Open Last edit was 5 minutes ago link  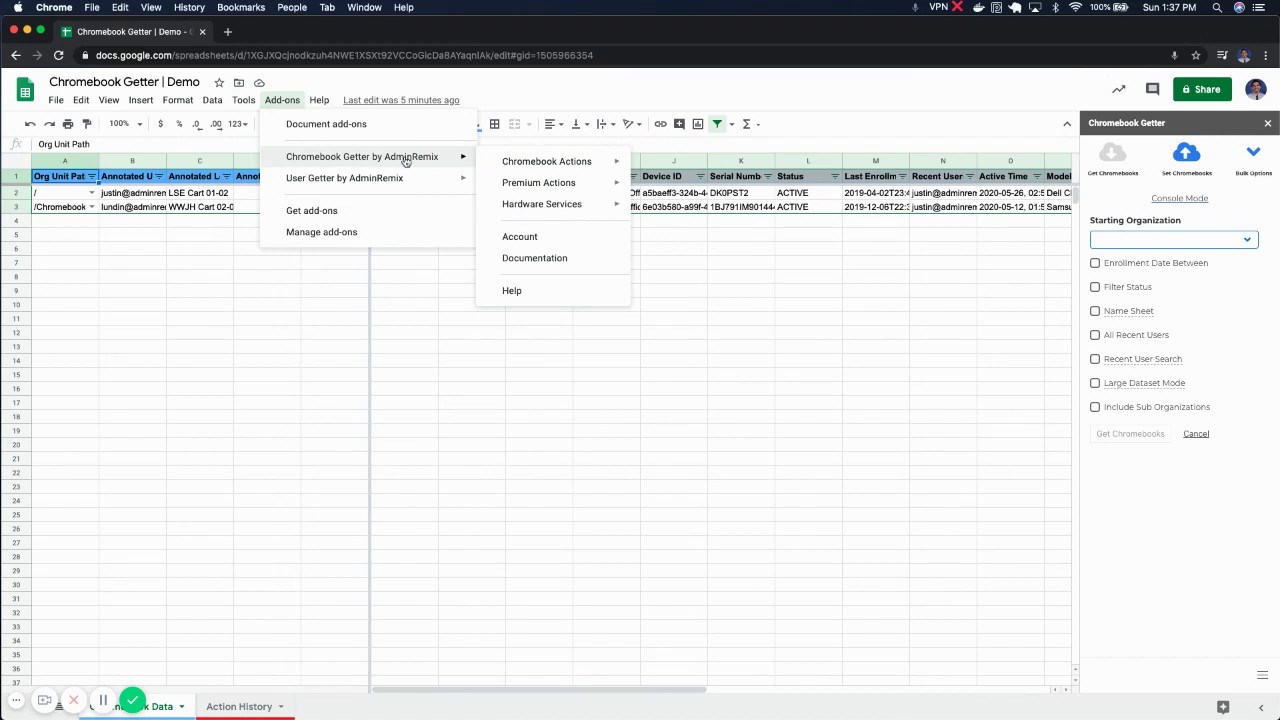[x=401, y=100]
